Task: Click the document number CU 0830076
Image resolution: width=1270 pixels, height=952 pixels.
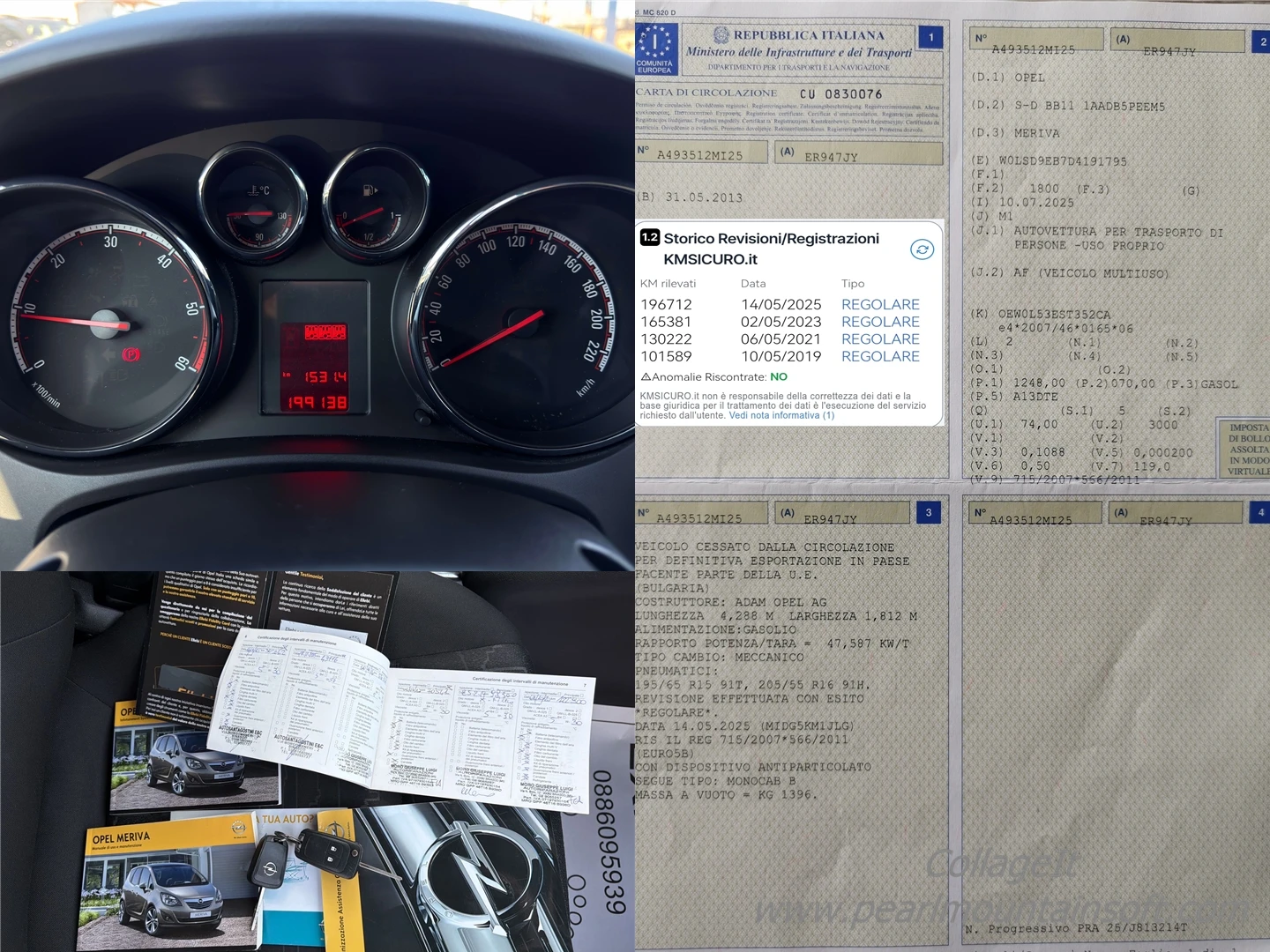Action: (x=840, y=94)
